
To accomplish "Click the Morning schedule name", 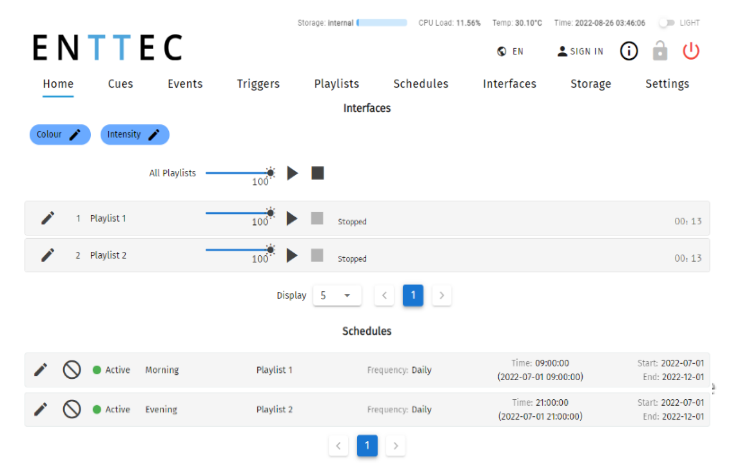I will click(x=162, y=370).
